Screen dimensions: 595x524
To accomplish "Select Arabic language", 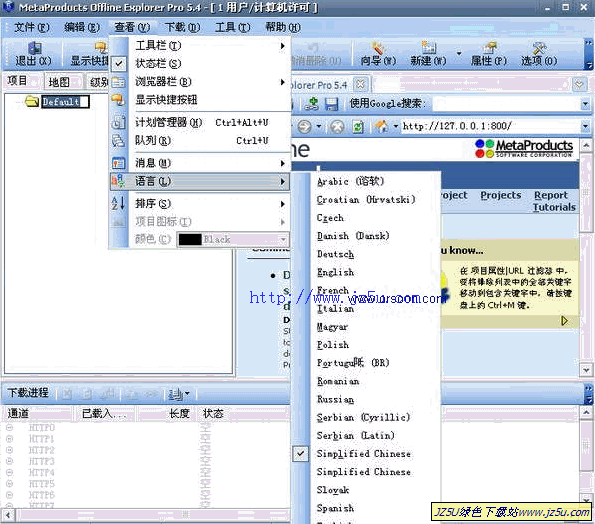I will pos(351,181).
